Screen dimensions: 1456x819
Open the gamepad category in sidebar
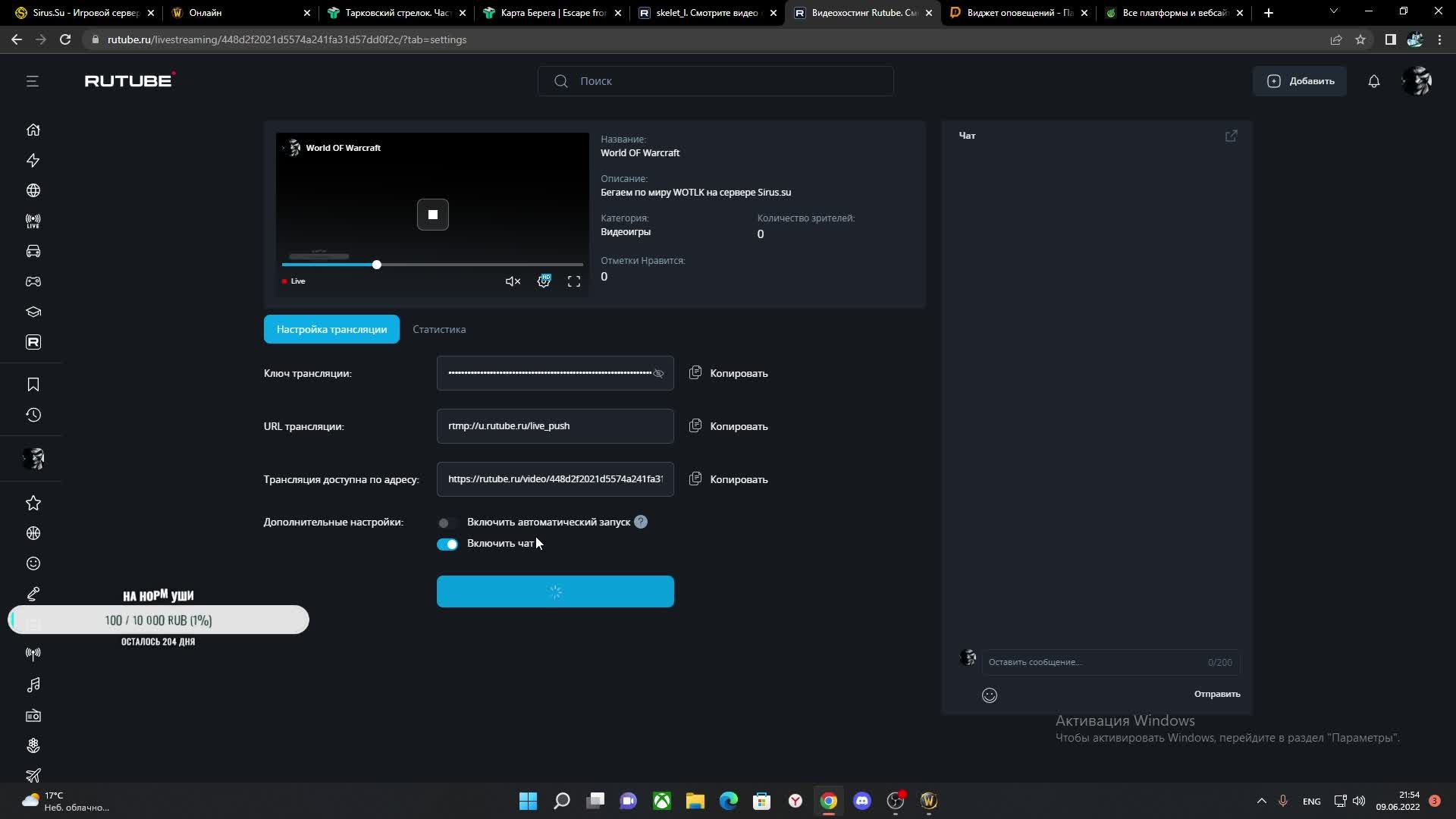click(x=33, y=281)
